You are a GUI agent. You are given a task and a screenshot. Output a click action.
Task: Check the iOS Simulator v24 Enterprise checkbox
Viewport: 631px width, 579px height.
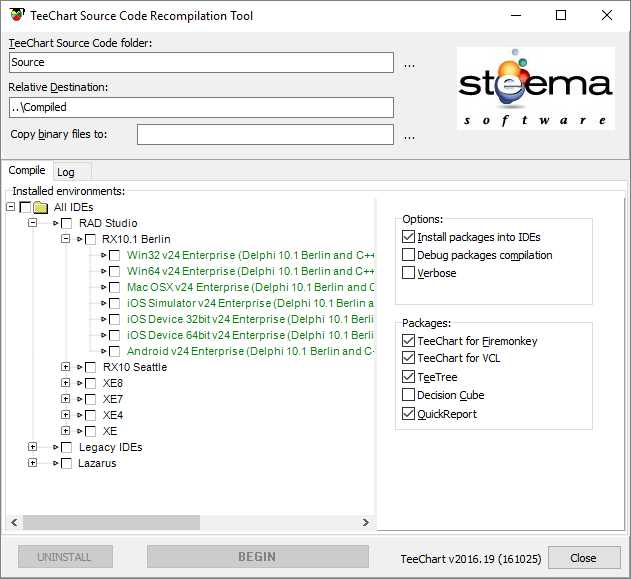point(114,303)
